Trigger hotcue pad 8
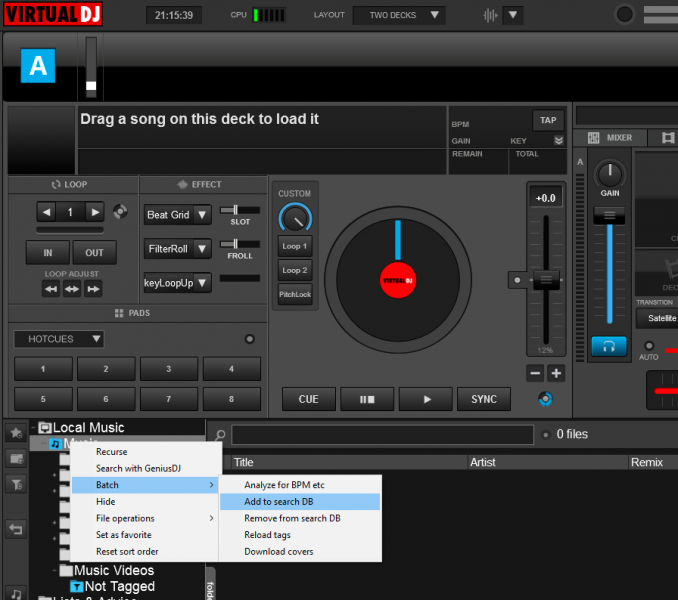The width and height of the screenshot is (678, 600). tap(232, 399)
